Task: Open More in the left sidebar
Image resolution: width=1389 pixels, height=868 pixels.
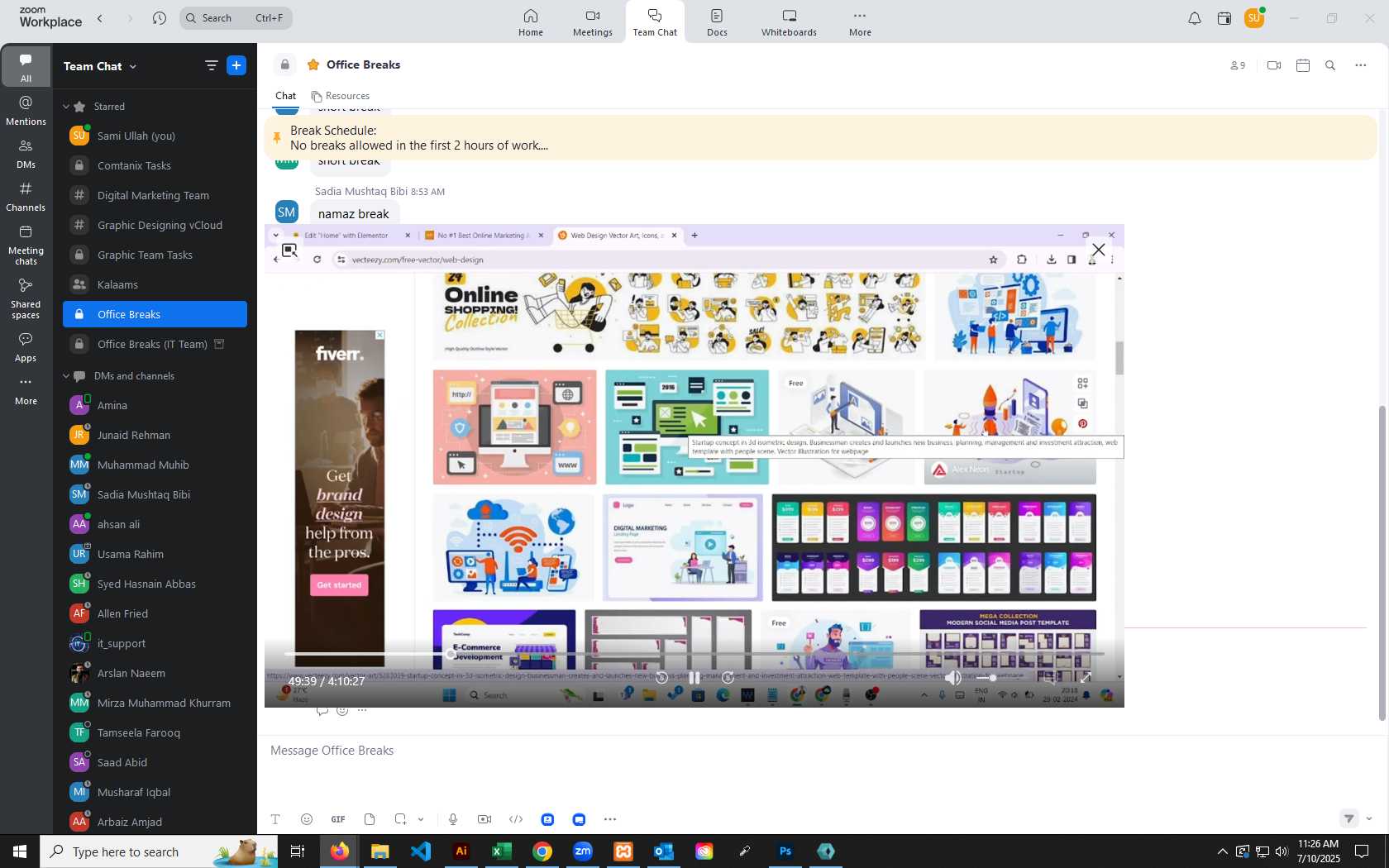Action: (26, 390)
